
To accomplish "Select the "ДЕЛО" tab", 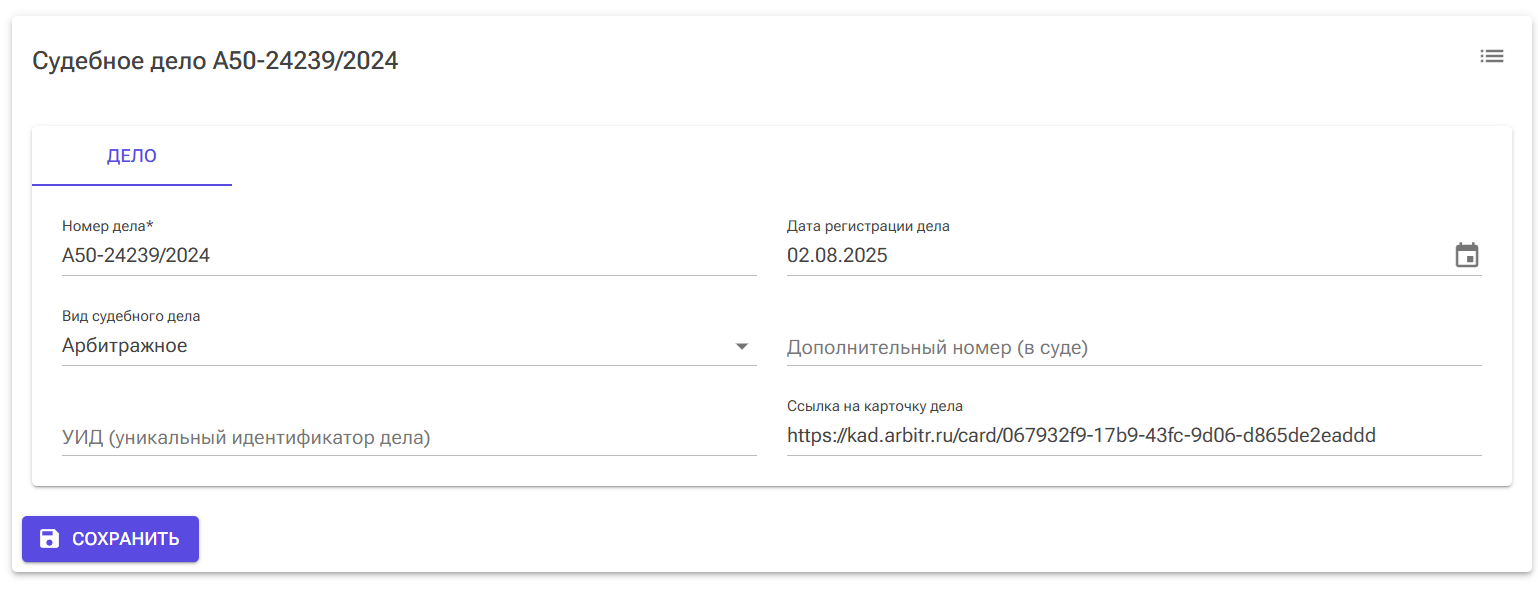I will (x=132, y=156).
